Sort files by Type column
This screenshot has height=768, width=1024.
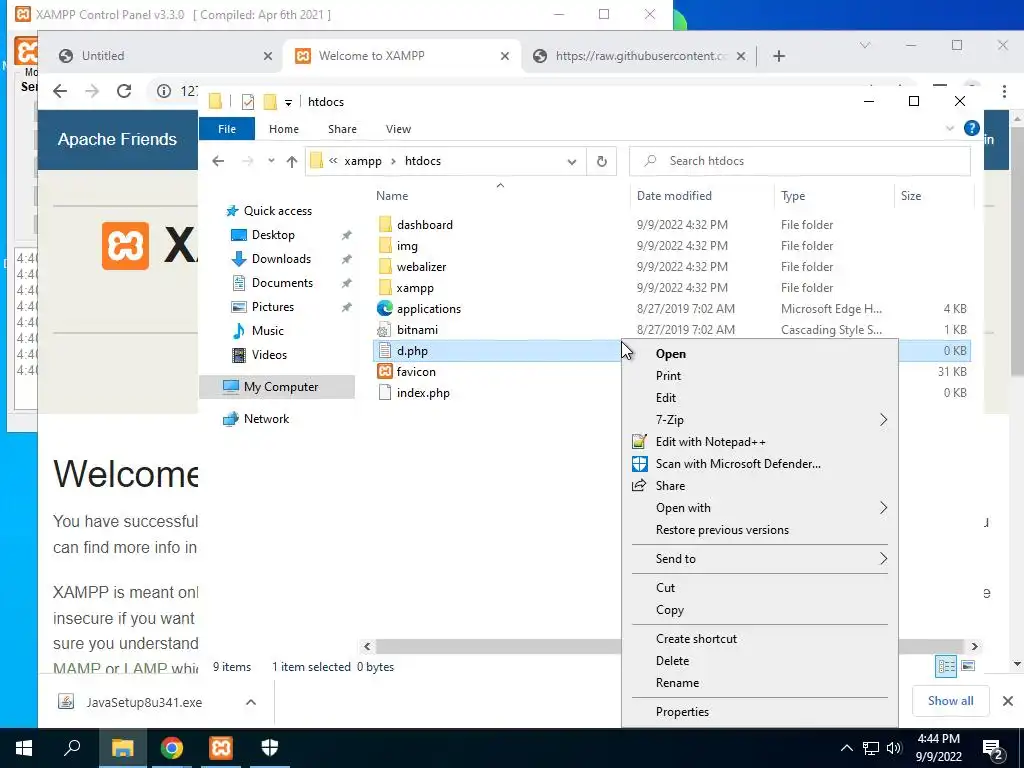pos(793,196)
